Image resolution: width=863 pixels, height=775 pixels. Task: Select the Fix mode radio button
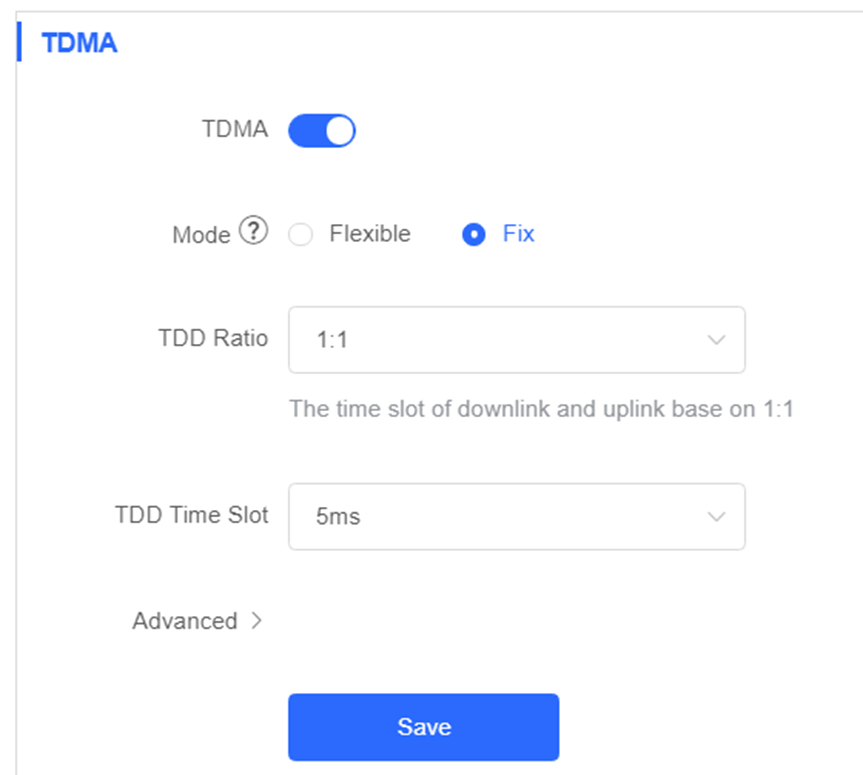(474, 234)
